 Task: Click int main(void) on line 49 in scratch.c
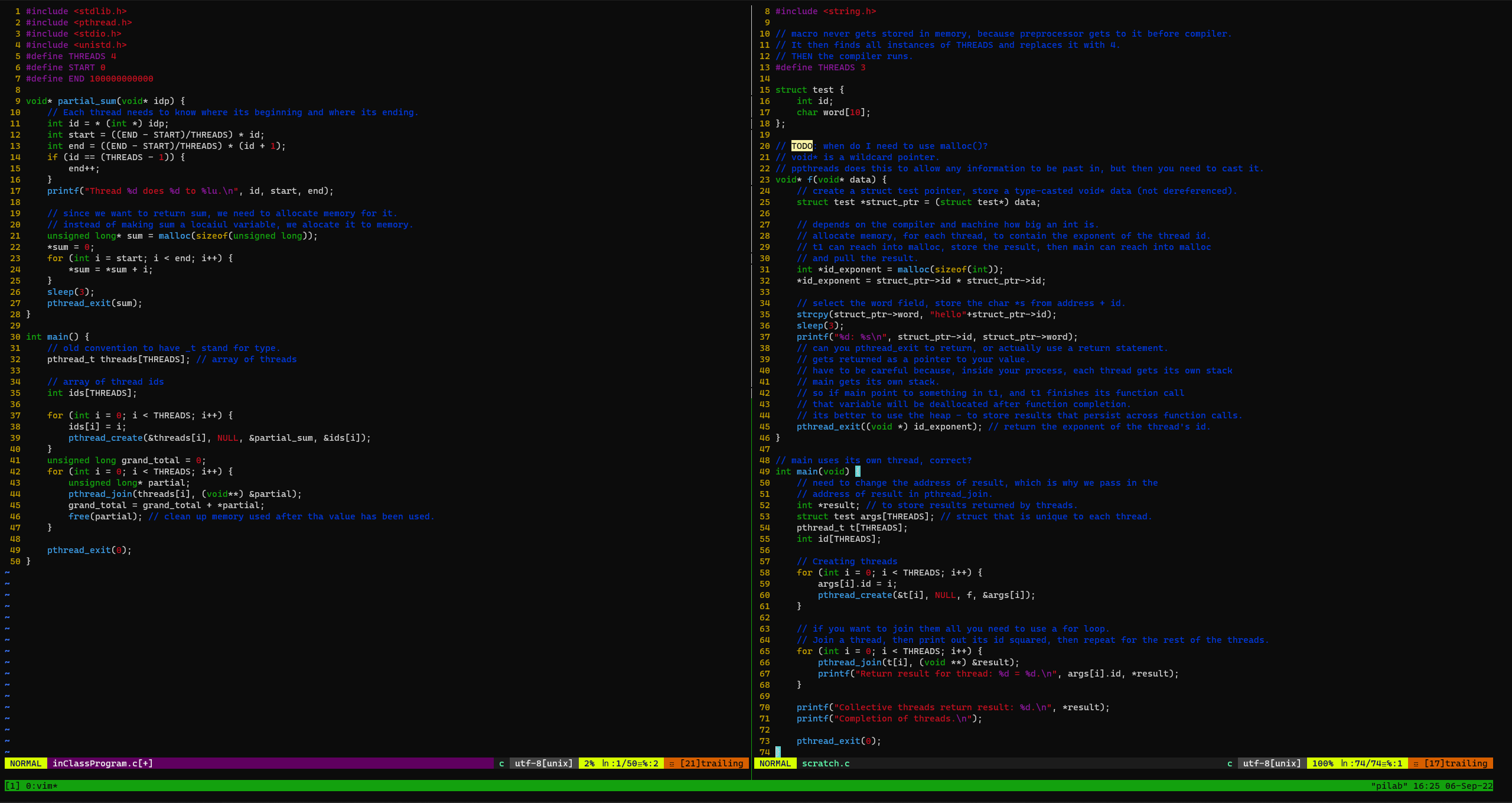coord(813,472)
